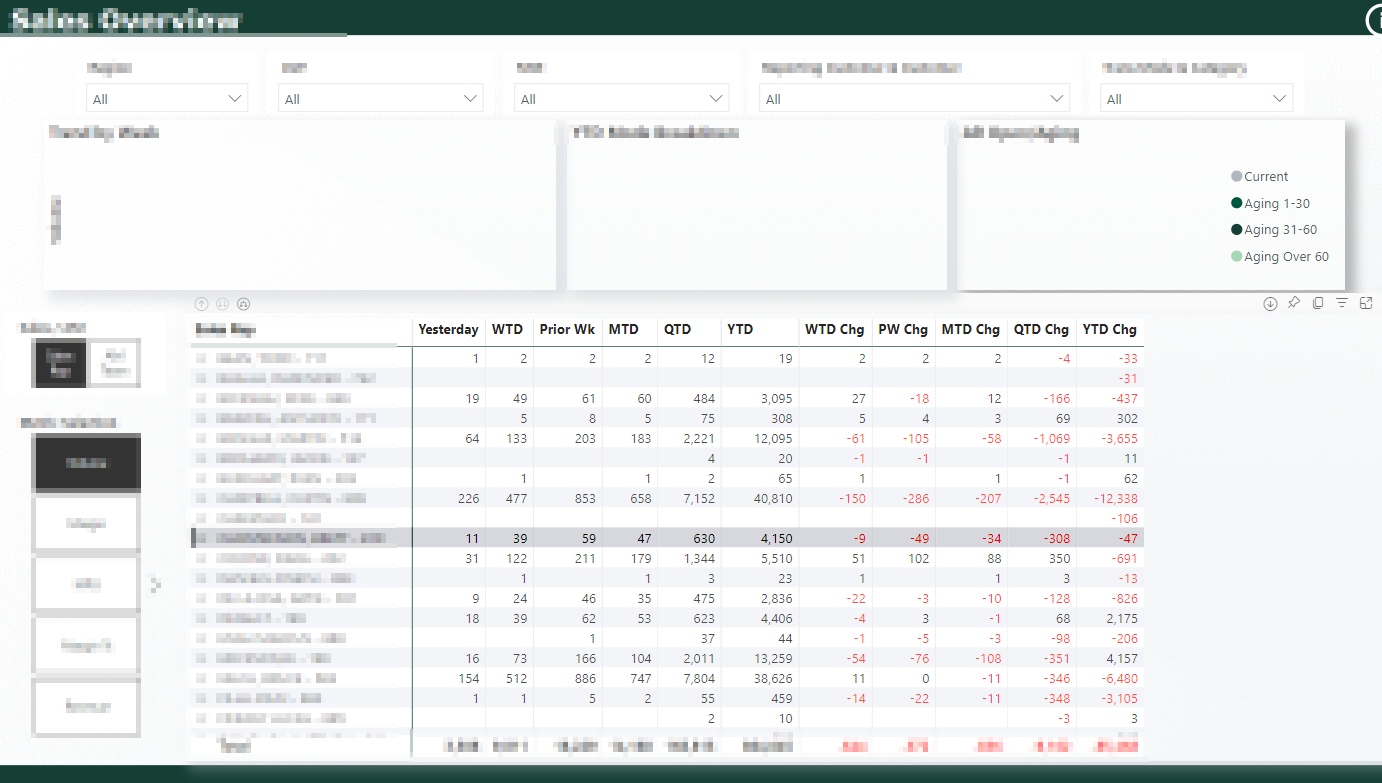Sort by the MTD column header
1382x783 pixels.
[x=623, y=329]
